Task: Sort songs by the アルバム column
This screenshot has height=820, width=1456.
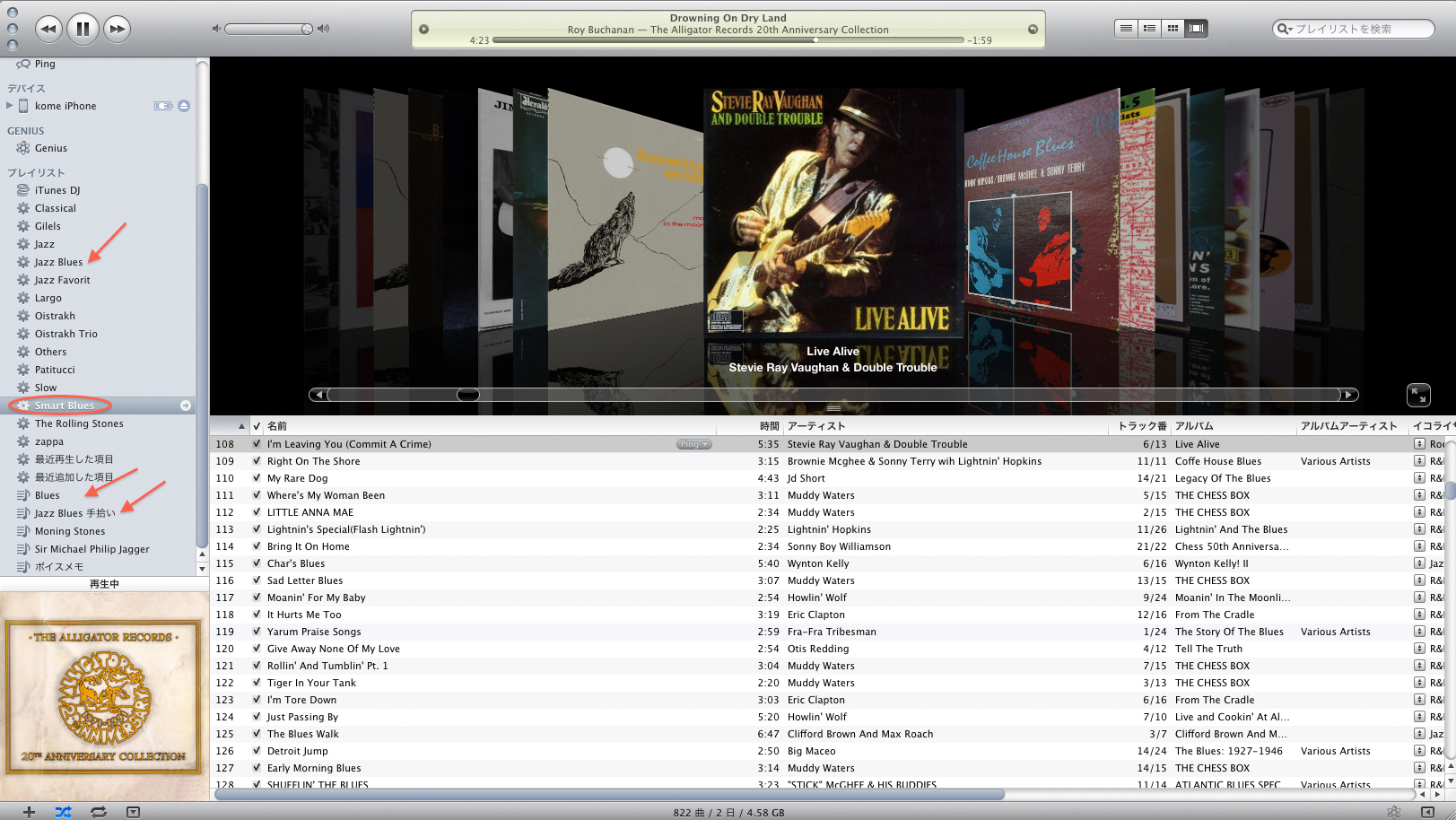Action: coord(1194,426)
